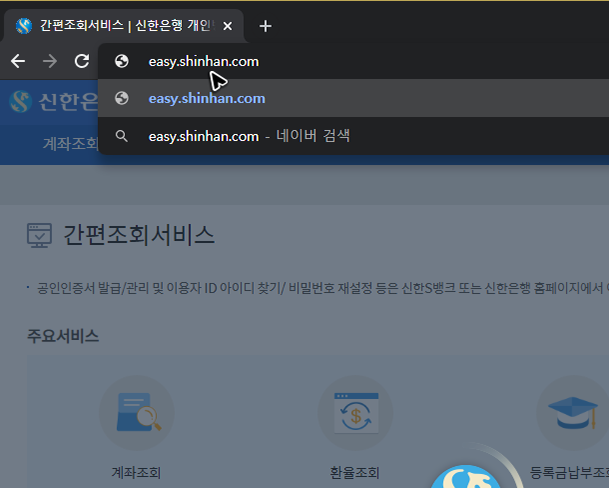Screen dimensions: 609x488
Task: Open the 등록금납부조회 graduation cap icon
Action: tap(572, 413)
